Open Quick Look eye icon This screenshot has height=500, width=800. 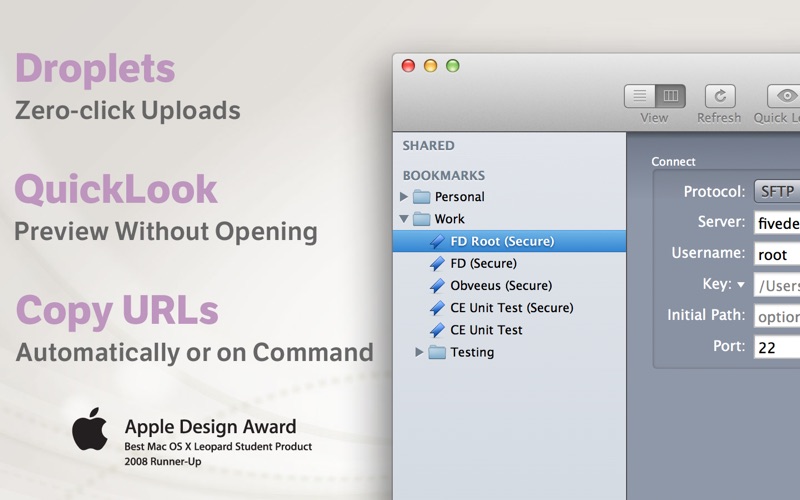tap(786, 96)
